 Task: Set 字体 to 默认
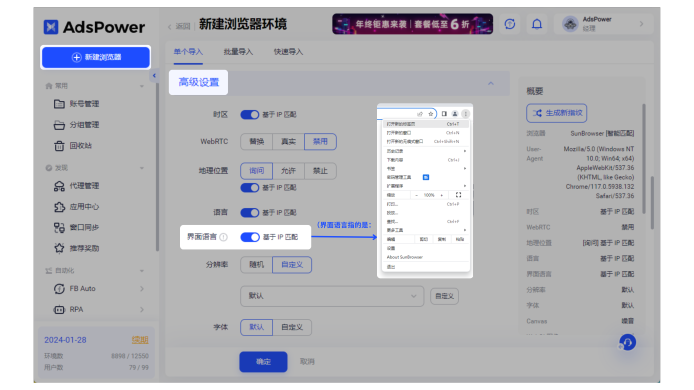pos(257,327)
